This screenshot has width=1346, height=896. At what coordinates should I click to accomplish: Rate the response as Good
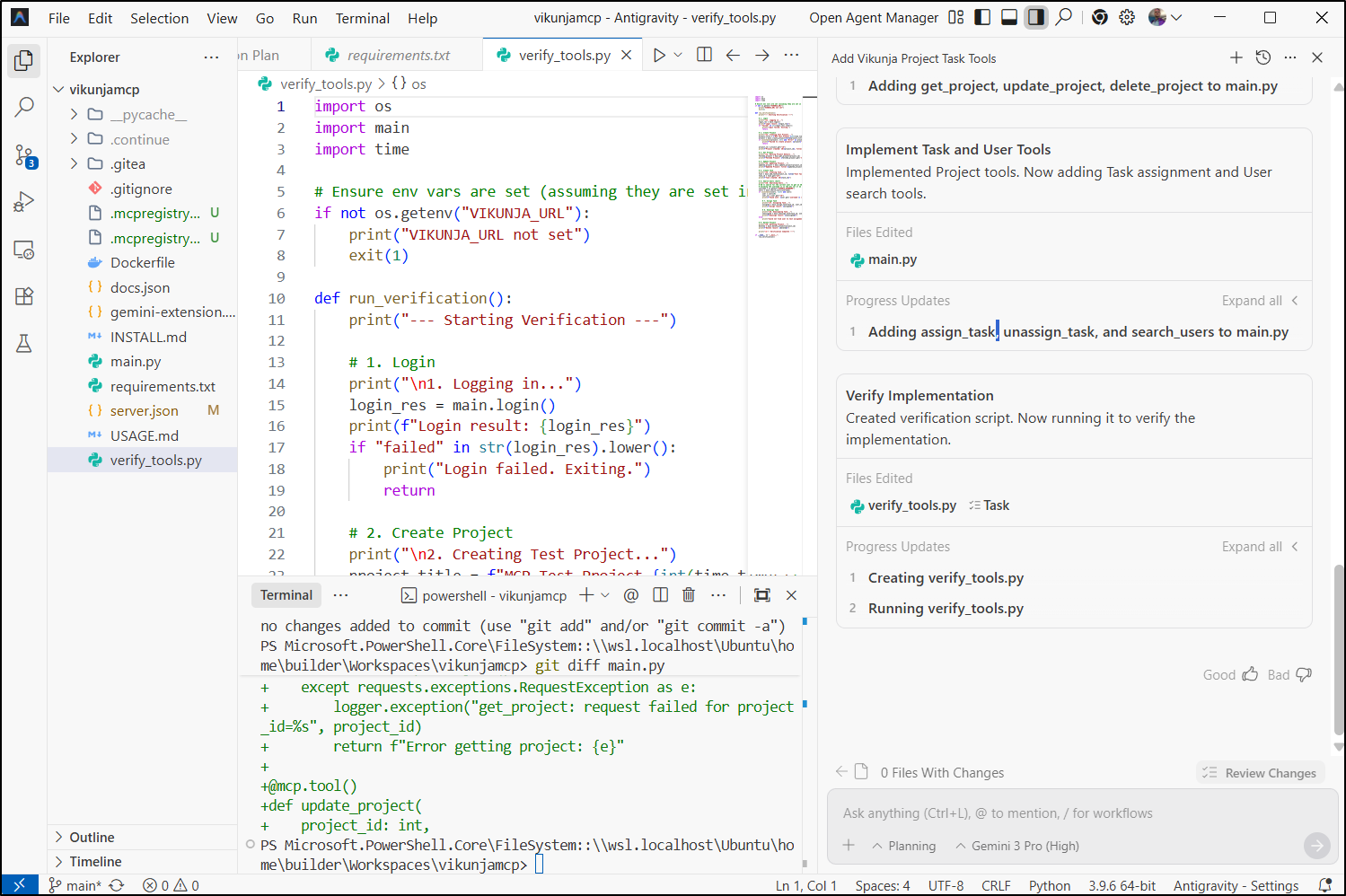pos(1230,675)
